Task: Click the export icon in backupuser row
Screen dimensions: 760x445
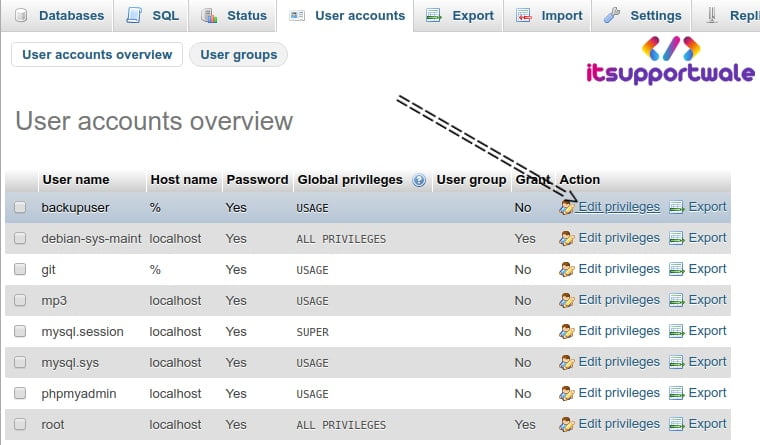Action: click(x=677, y=207)
